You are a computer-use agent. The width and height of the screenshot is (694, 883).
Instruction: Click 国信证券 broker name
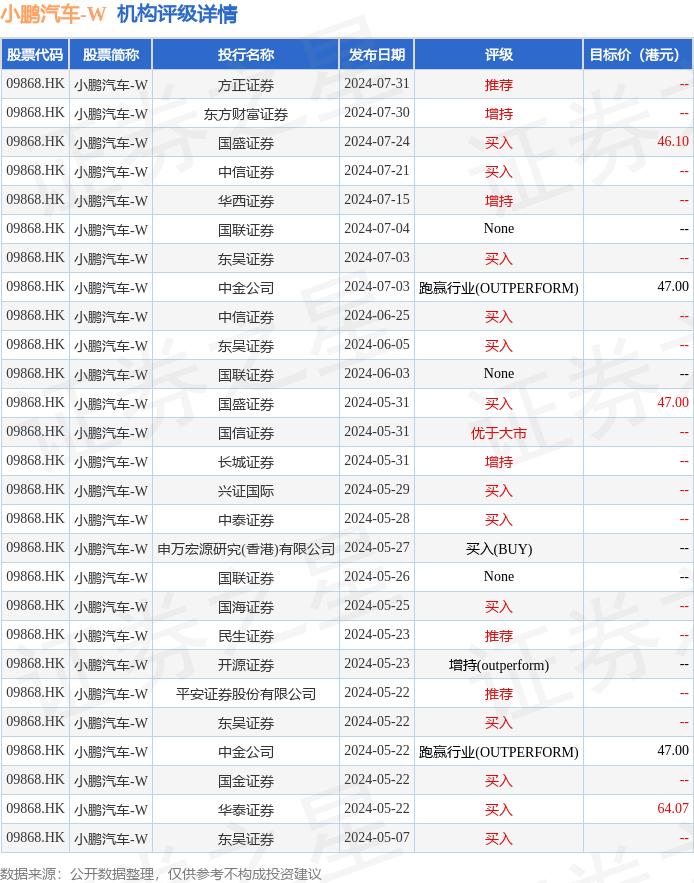click(x=246, y=432)
